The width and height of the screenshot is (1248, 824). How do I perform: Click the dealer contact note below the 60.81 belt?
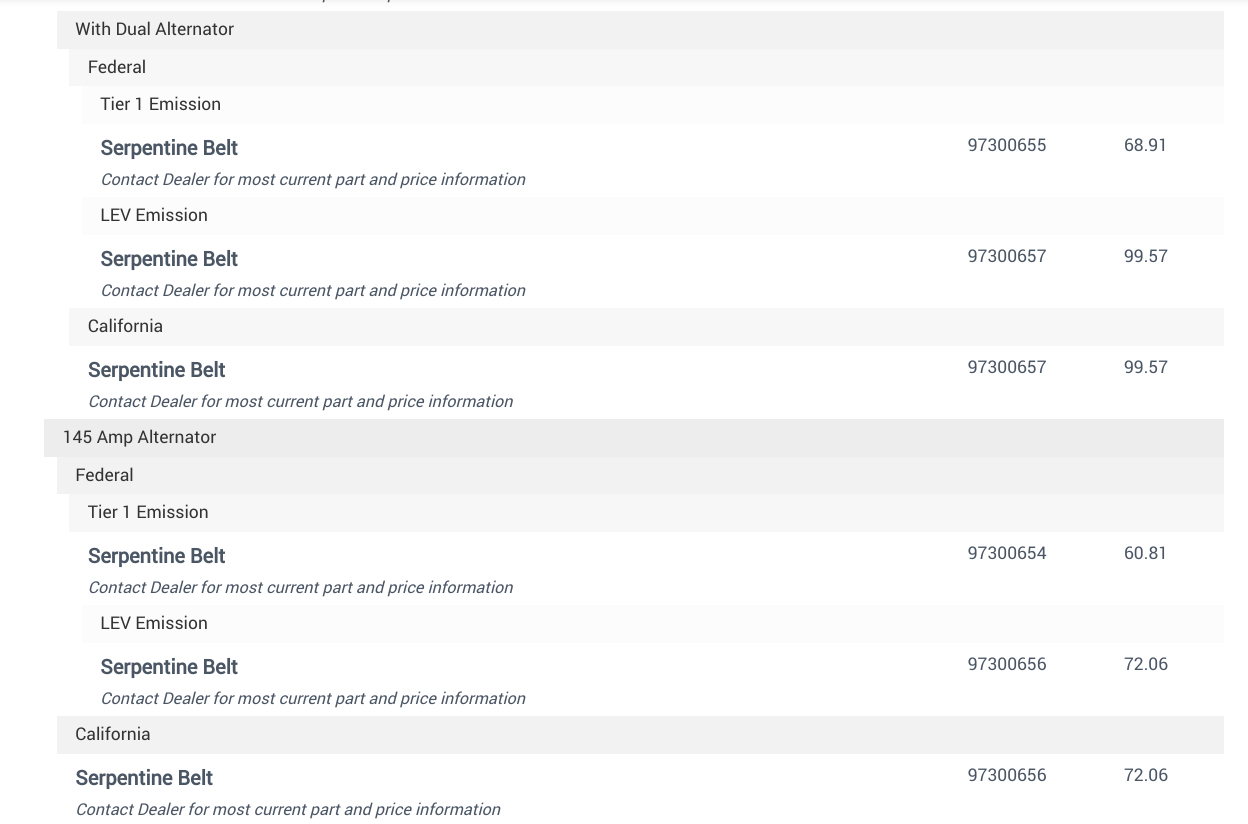tap(300, 588)
